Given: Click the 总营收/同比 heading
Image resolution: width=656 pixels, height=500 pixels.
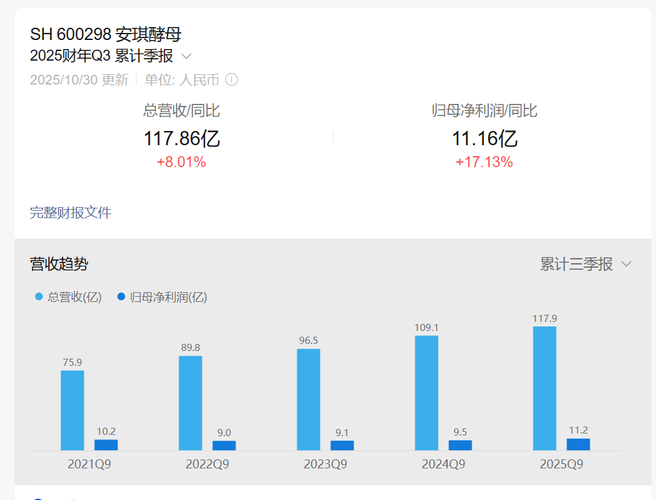Looking at the screenshot, I should pos(182,111).
